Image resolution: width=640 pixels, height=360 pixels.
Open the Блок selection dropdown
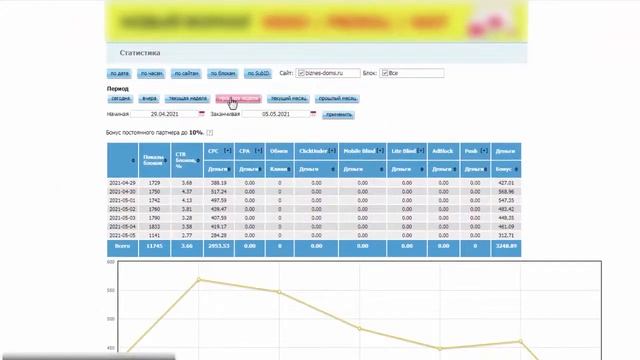(x=411, y=73)
